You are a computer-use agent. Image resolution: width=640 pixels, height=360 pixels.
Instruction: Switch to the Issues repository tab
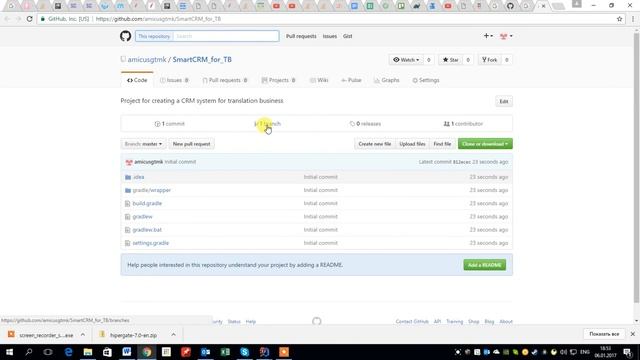pos(174,80)
